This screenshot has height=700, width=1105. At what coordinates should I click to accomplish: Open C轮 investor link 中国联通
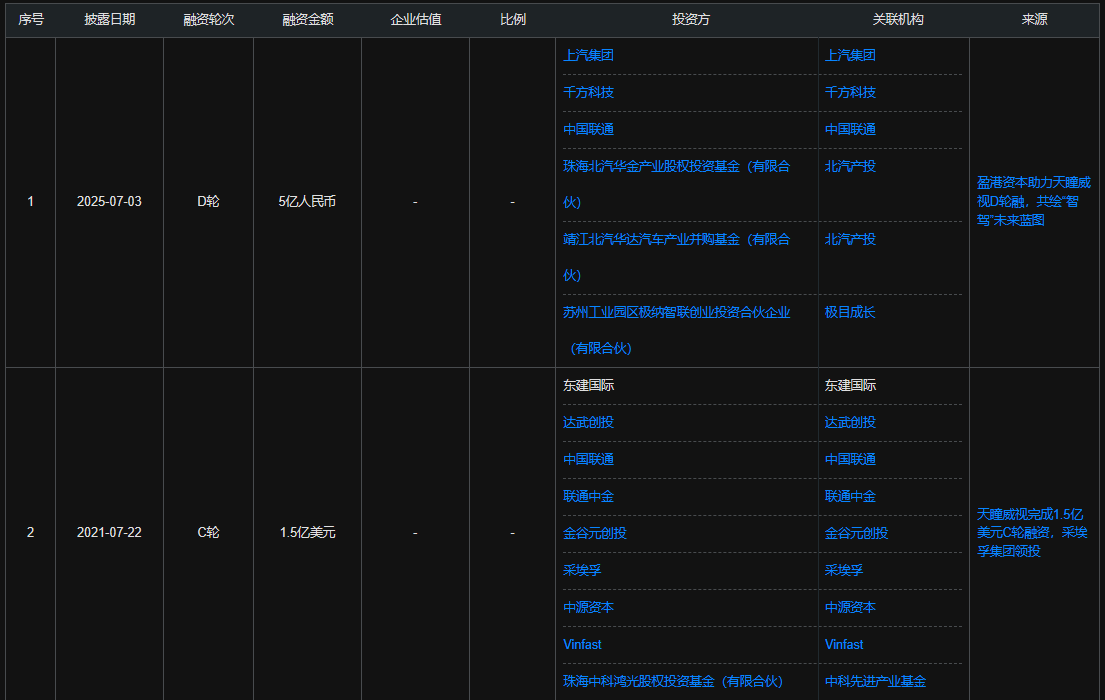588,460
